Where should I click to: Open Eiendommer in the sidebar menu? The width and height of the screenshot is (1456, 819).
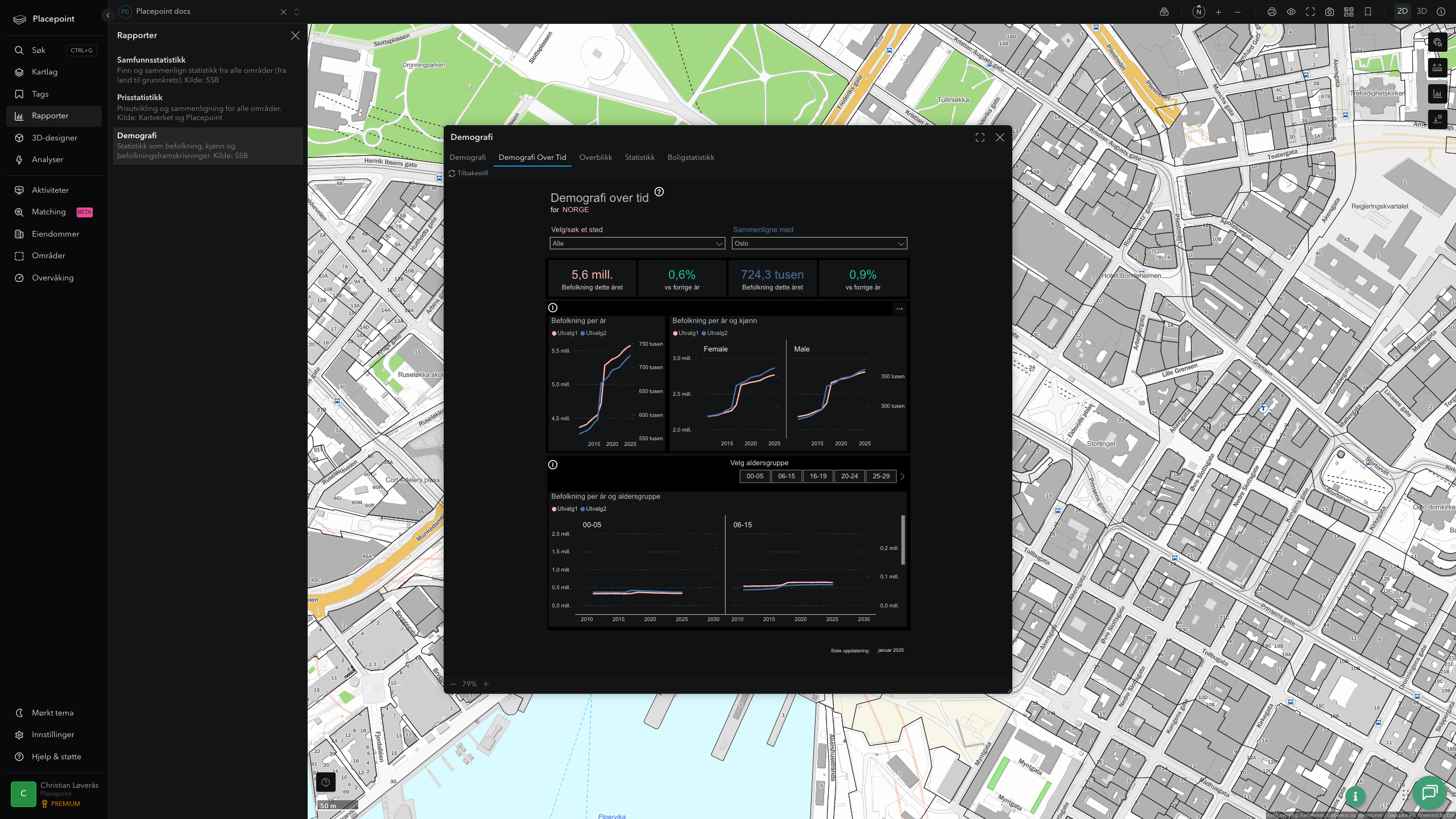point(54,234)
